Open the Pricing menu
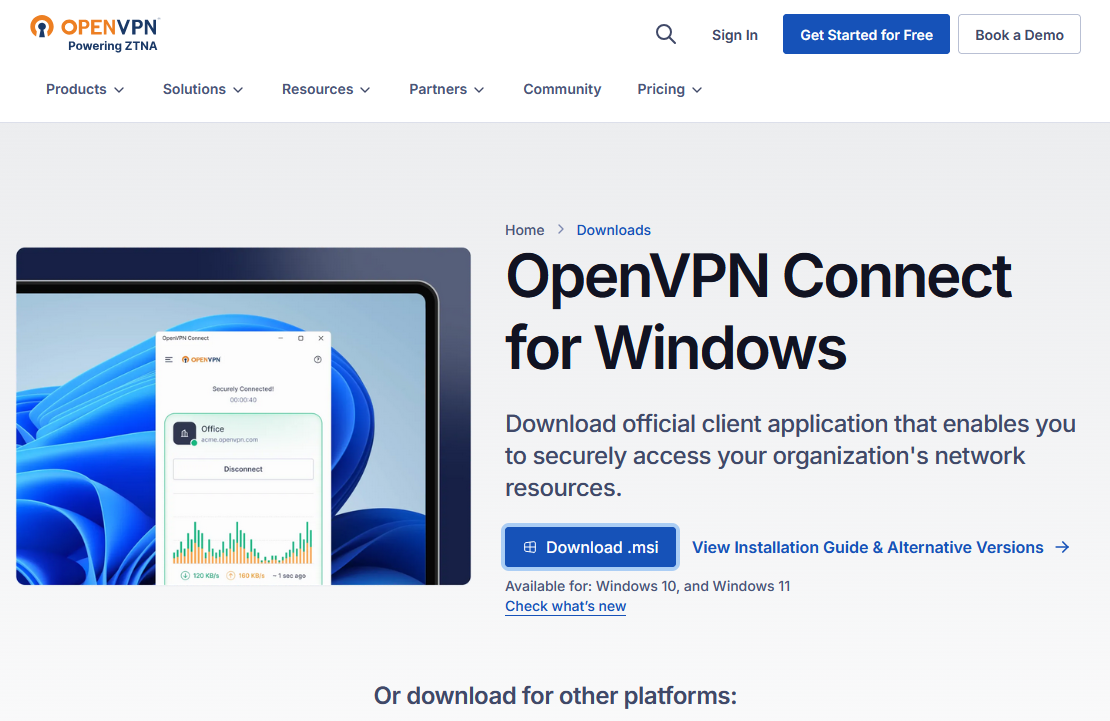Viewport: 1110px width, 721px height. tap(670, 89)
